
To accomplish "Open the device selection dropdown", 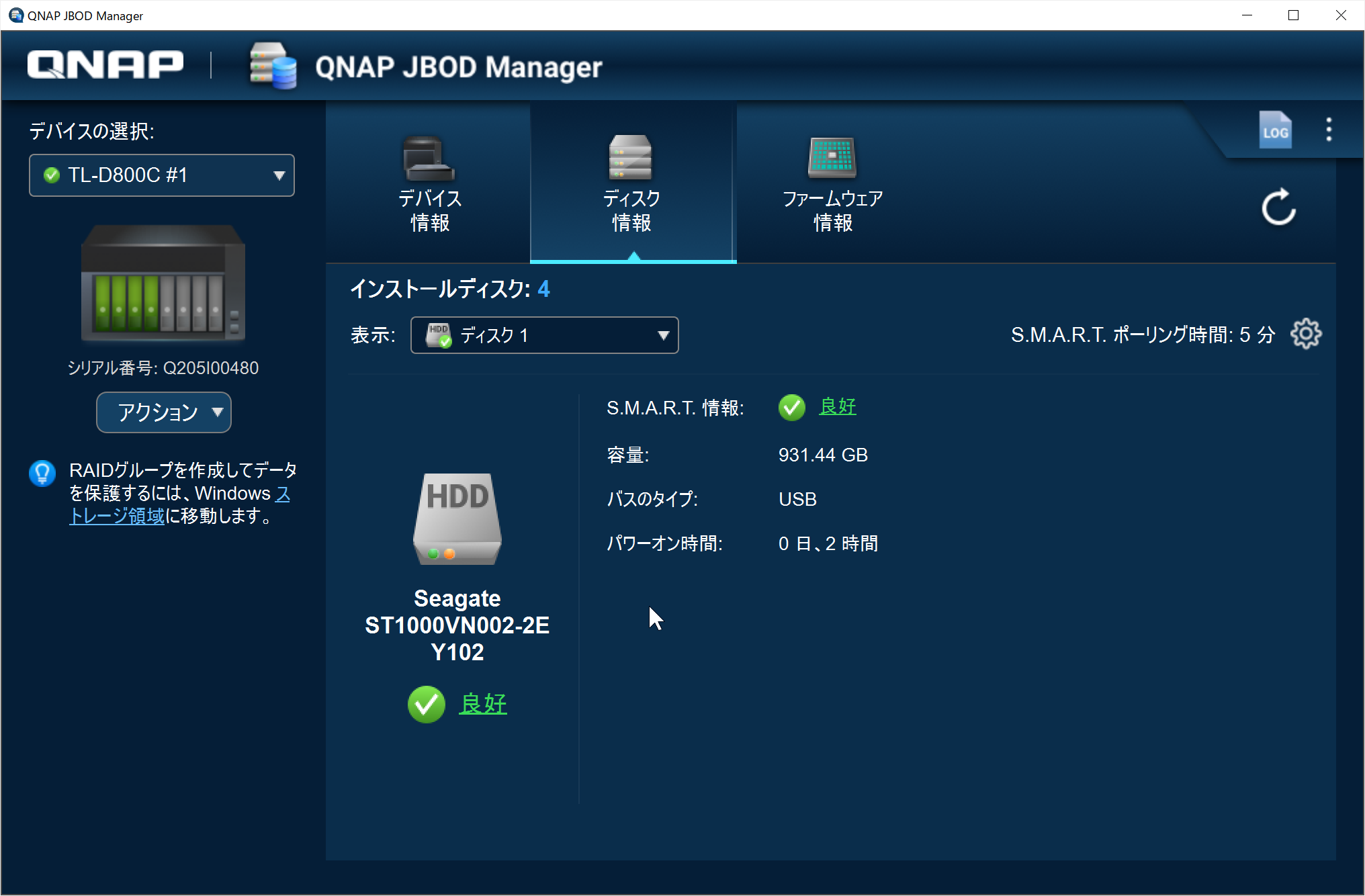I will pos(161,175).
